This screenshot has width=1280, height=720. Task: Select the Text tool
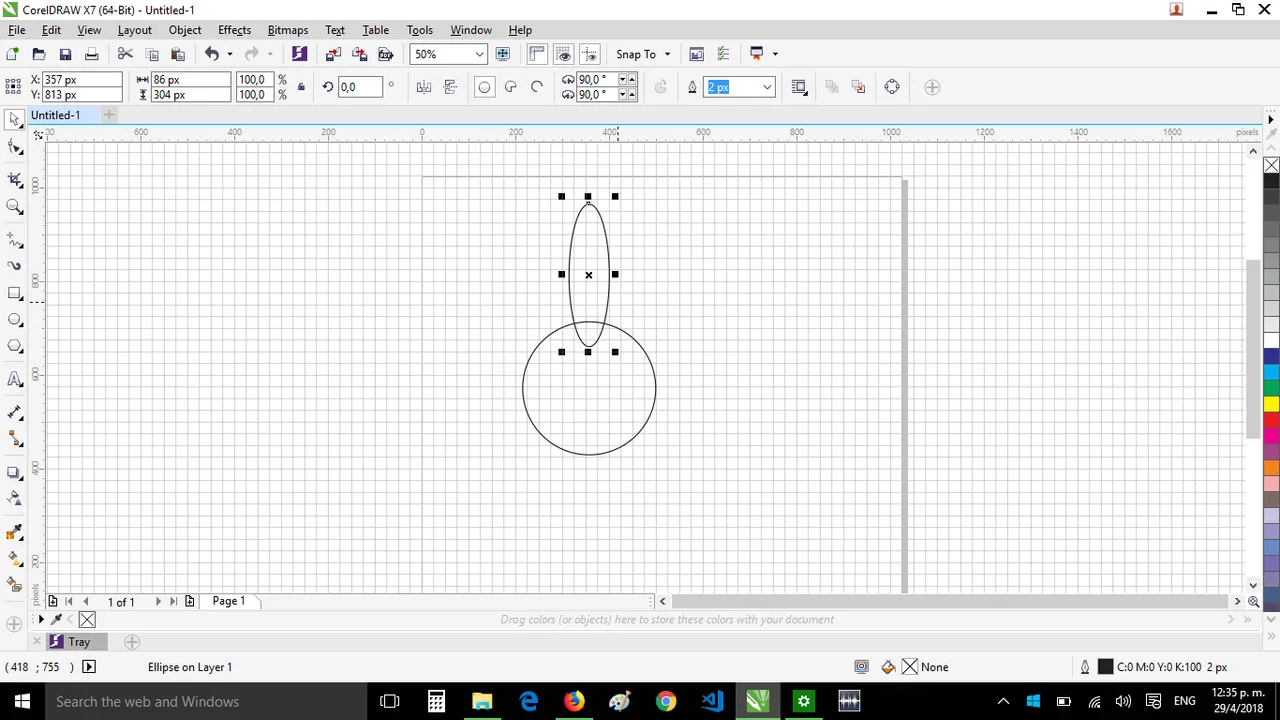click(x=15, y=379)
